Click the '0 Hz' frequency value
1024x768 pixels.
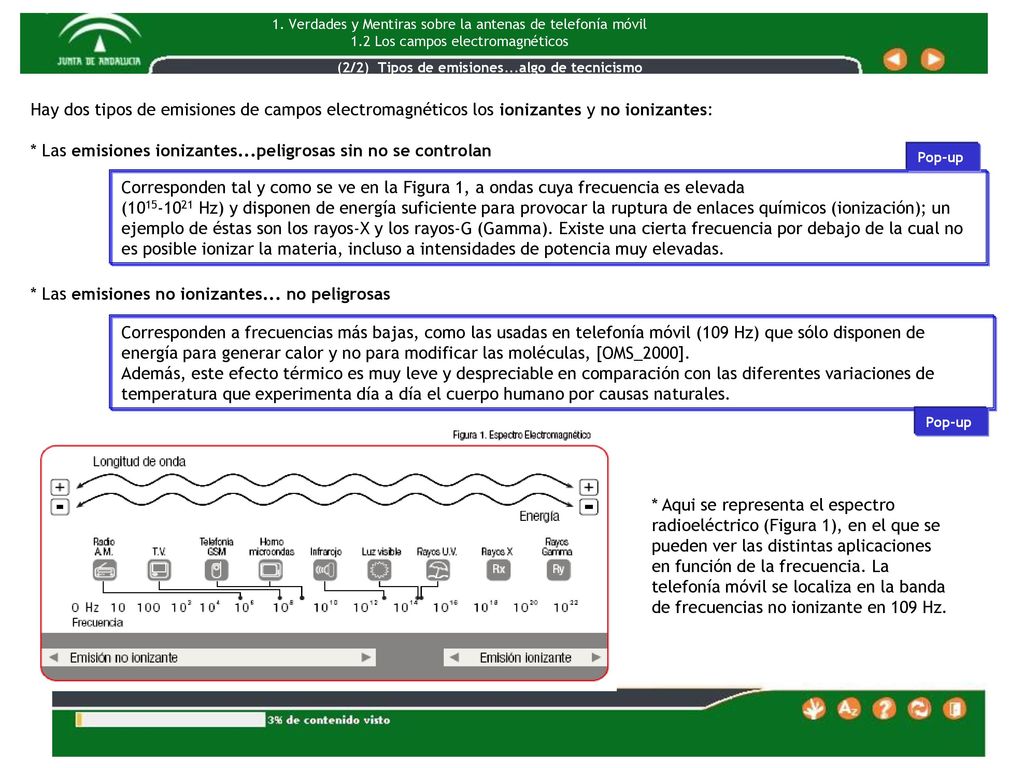click(85, 607)
